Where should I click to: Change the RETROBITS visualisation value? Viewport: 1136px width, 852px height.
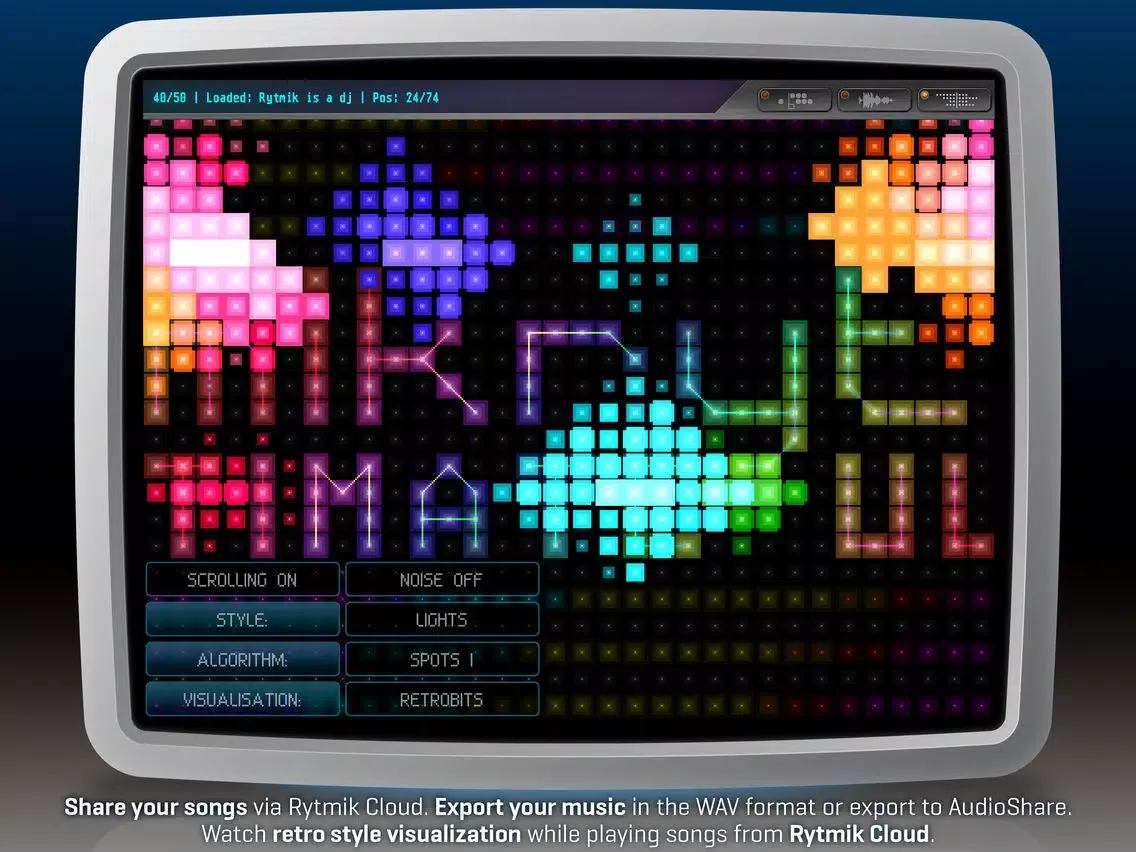click(442, 699)
